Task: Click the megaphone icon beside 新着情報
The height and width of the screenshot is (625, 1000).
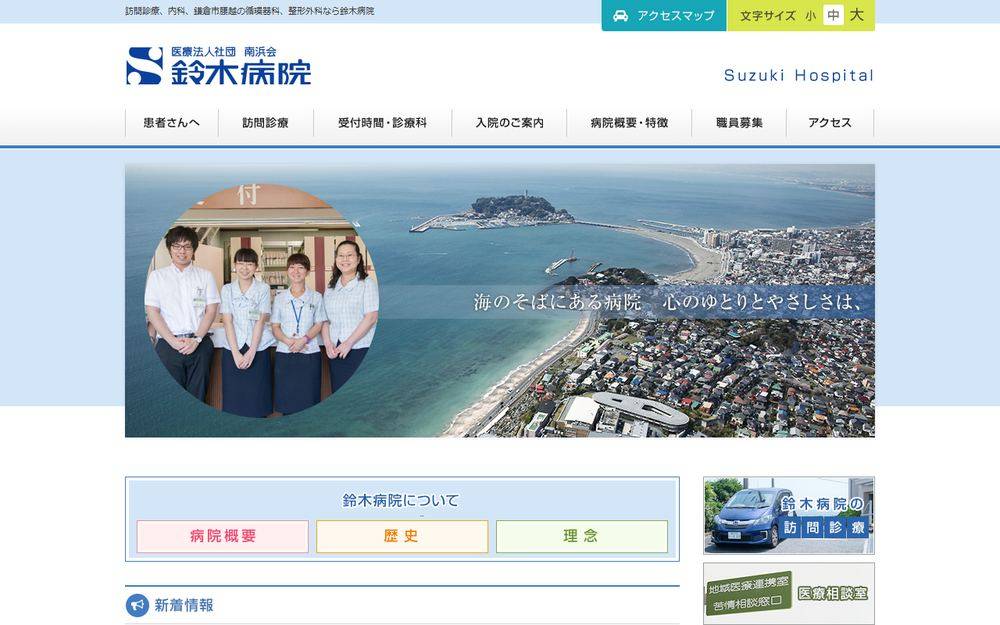Action: 136,605
